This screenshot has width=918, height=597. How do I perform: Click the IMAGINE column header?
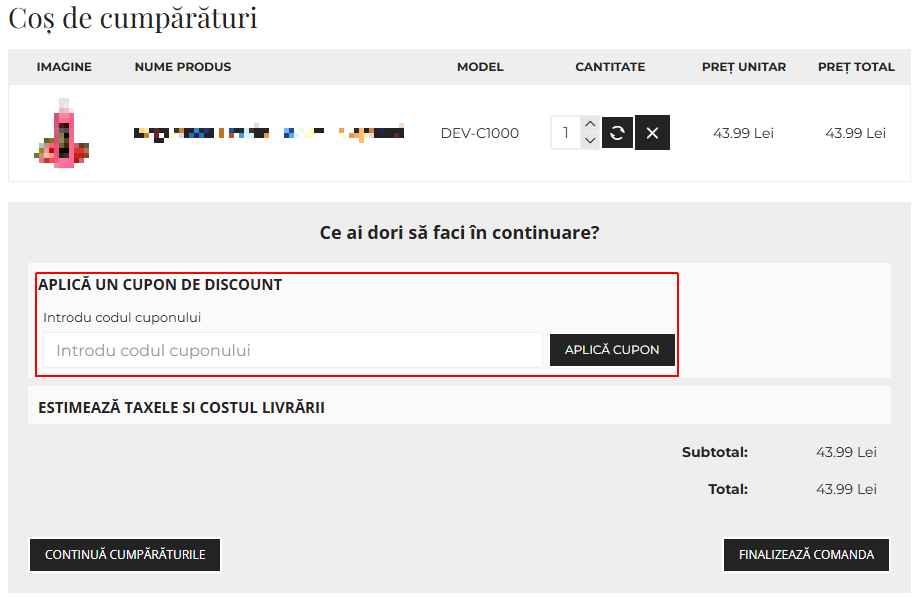(64, 67)
